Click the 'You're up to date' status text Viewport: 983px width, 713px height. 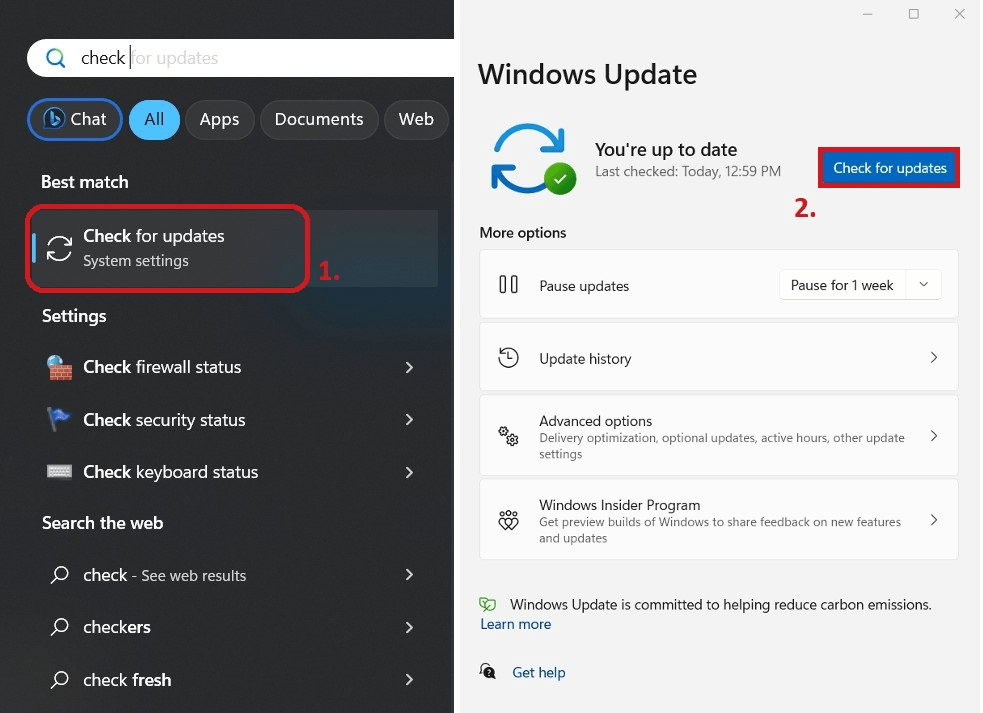(x=666, y=149)
